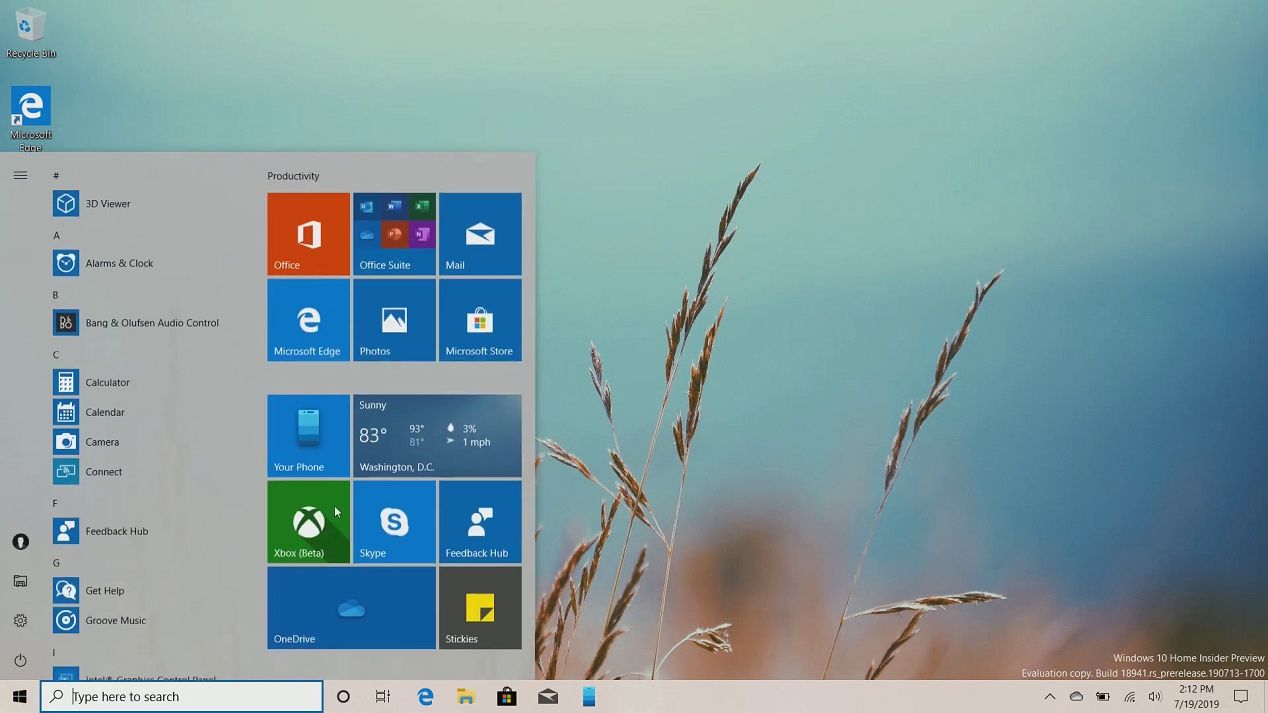Open Microsoft Store from the taskbar
The width and height of the screenshot is (1268, 713).
tap(507, 697)
